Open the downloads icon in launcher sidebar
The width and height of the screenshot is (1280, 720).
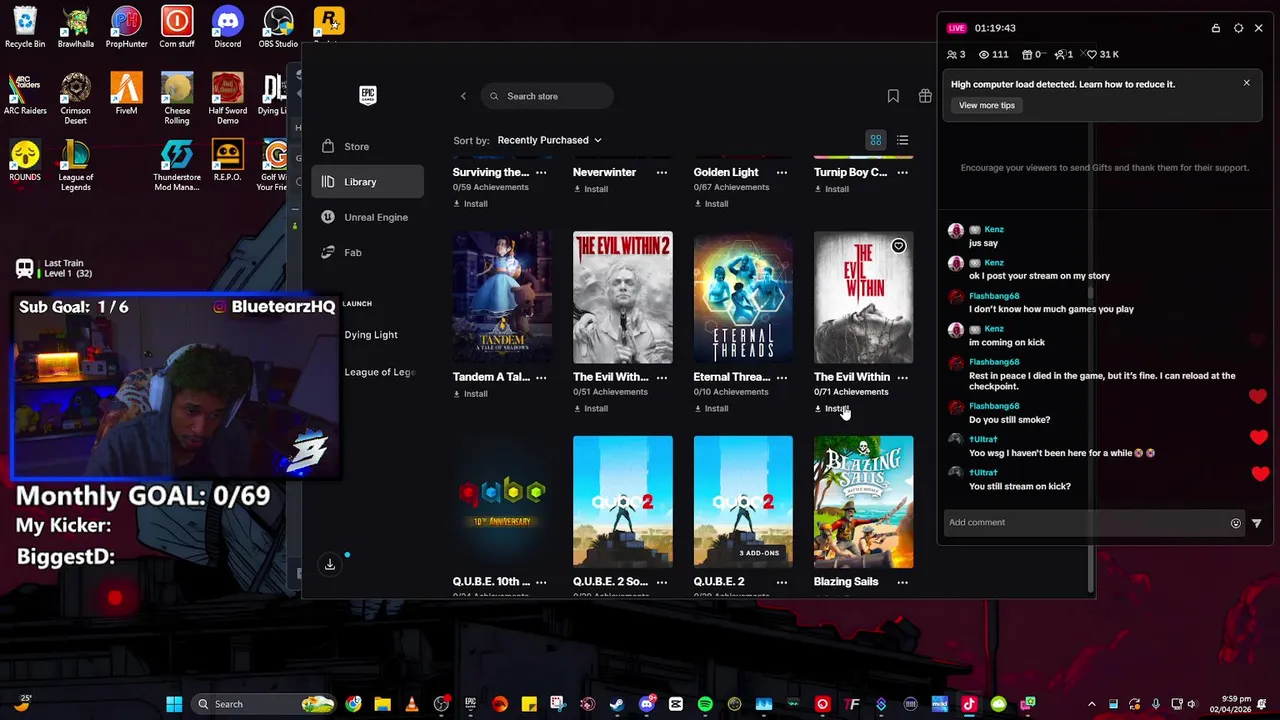330,565
